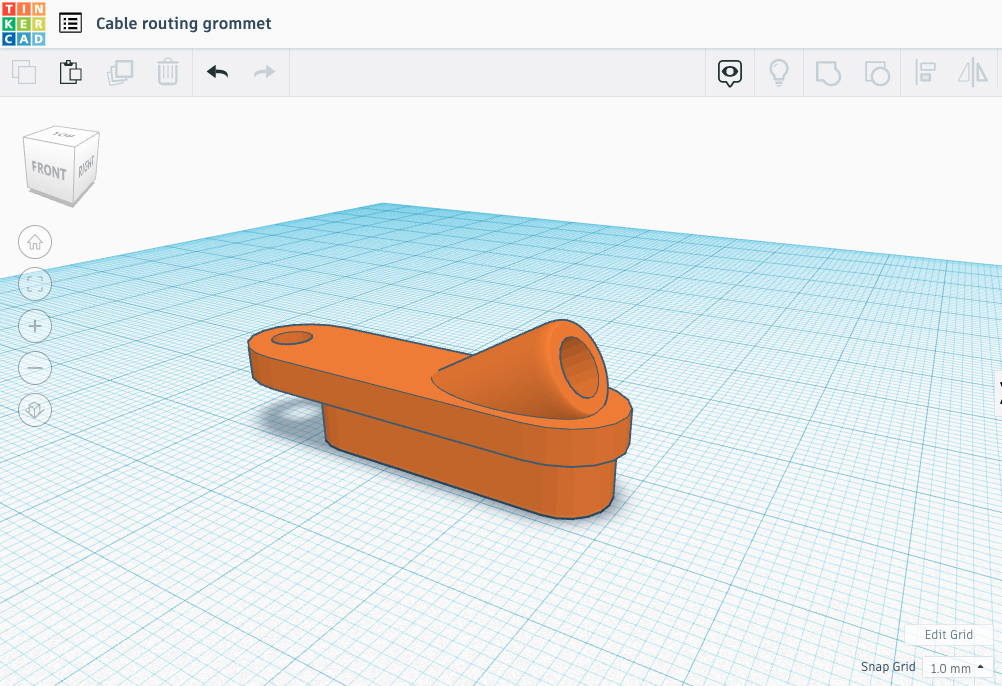Zoom in with the plus button
Screen dimensions: 1002x686
(x=35, y=326)
